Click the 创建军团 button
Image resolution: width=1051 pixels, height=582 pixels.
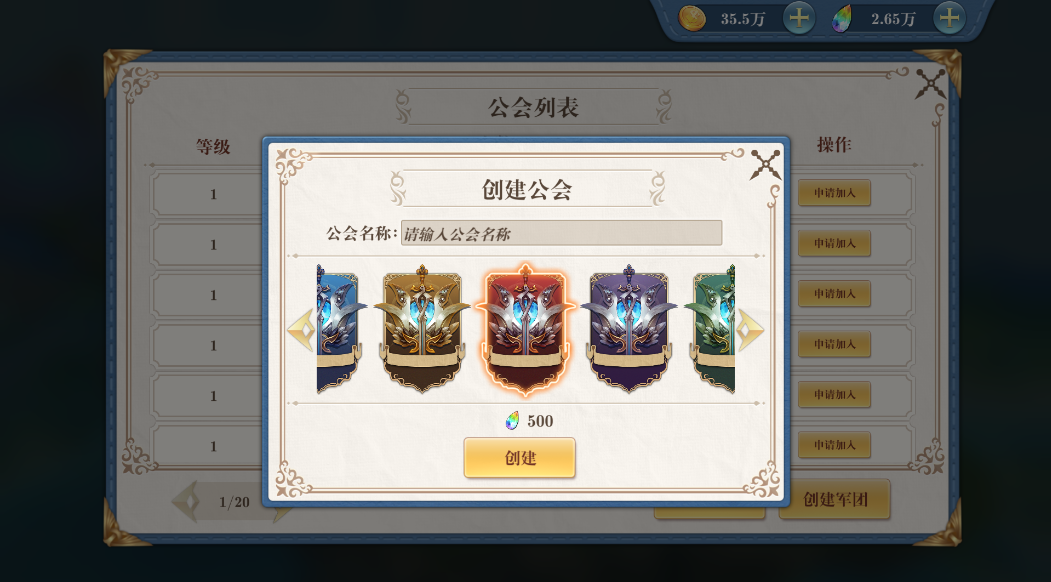[834, 500]
